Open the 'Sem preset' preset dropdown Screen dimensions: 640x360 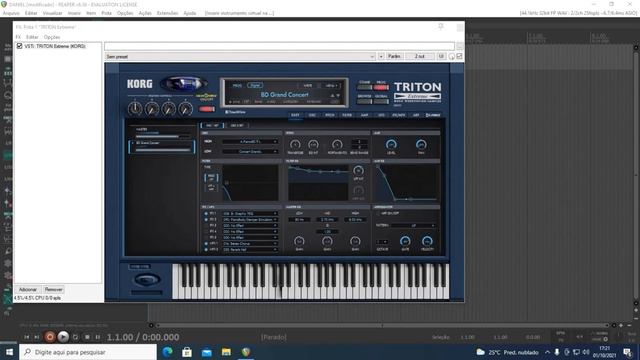point(240,56)
